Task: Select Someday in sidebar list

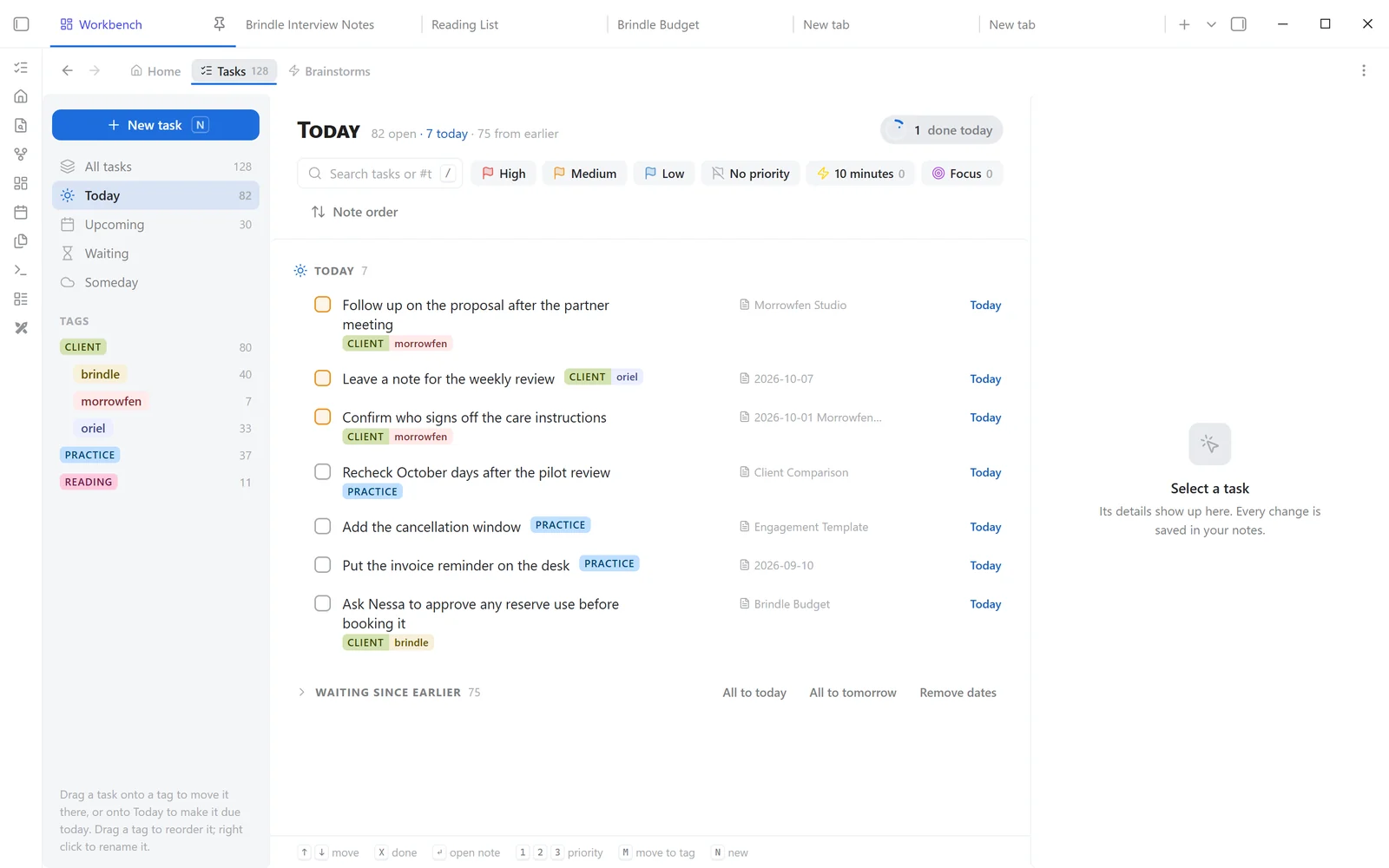Action: click(155, 282)
